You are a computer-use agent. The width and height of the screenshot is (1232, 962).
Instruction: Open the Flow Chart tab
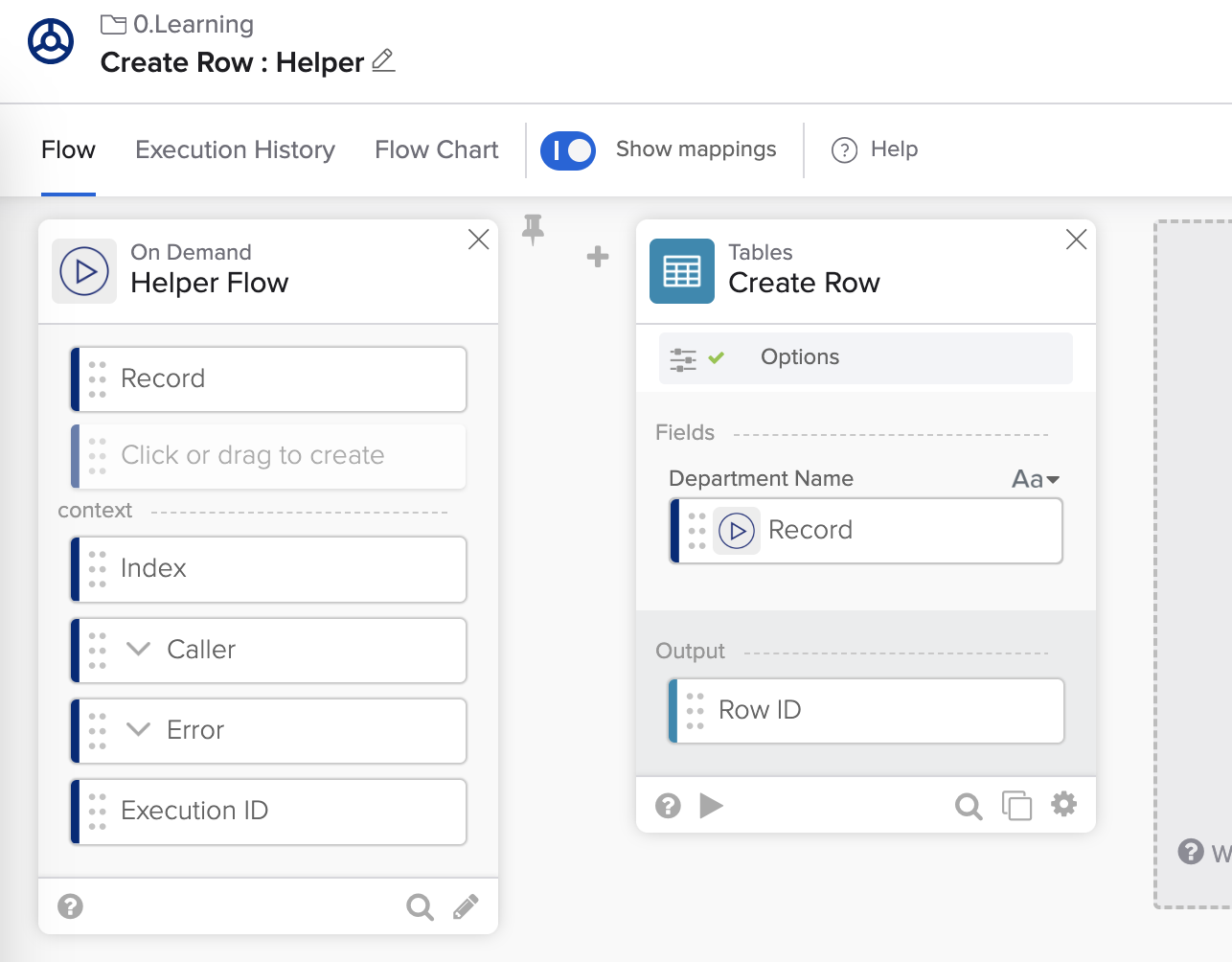(436, 149)
